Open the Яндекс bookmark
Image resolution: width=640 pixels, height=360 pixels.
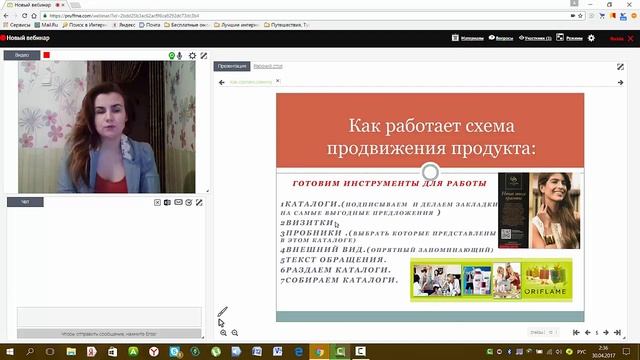click(124, 25)
